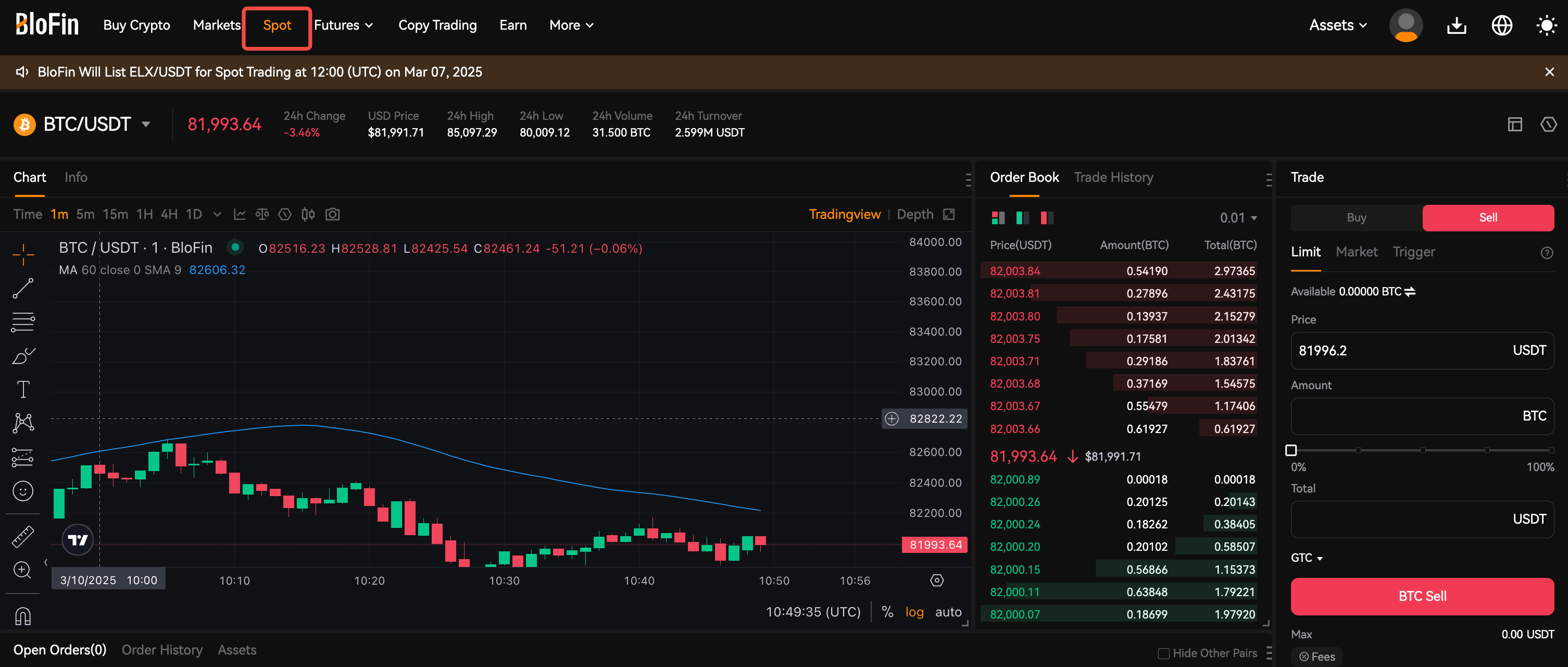Select the 15m time interval
Viewport: 1568px width, 667px height.
[115, 214]
